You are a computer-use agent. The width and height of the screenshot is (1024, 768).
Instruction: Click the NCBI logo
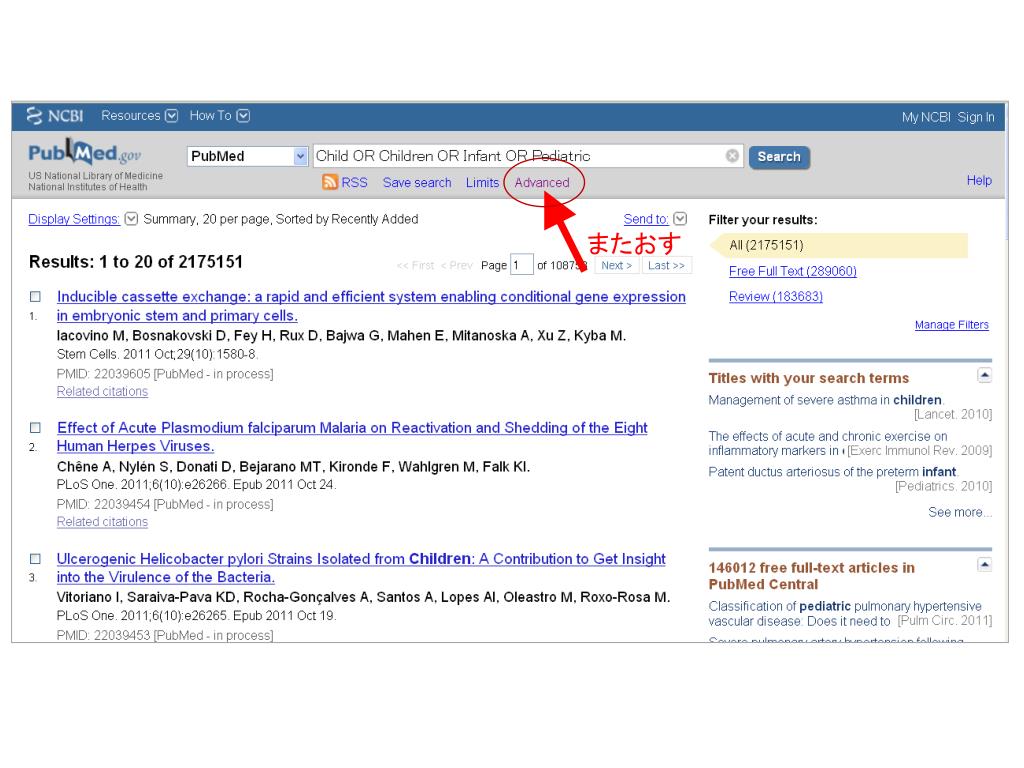55,116
